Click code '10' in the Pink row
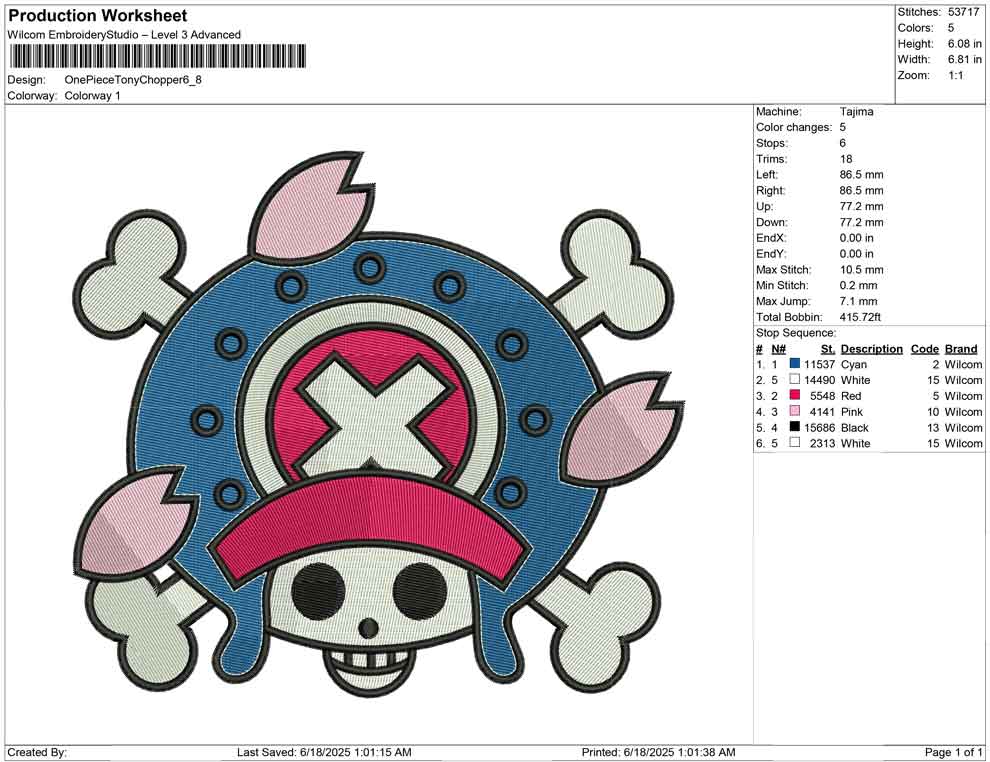This screenshot has width=990, height=762. tap(933, 411)
